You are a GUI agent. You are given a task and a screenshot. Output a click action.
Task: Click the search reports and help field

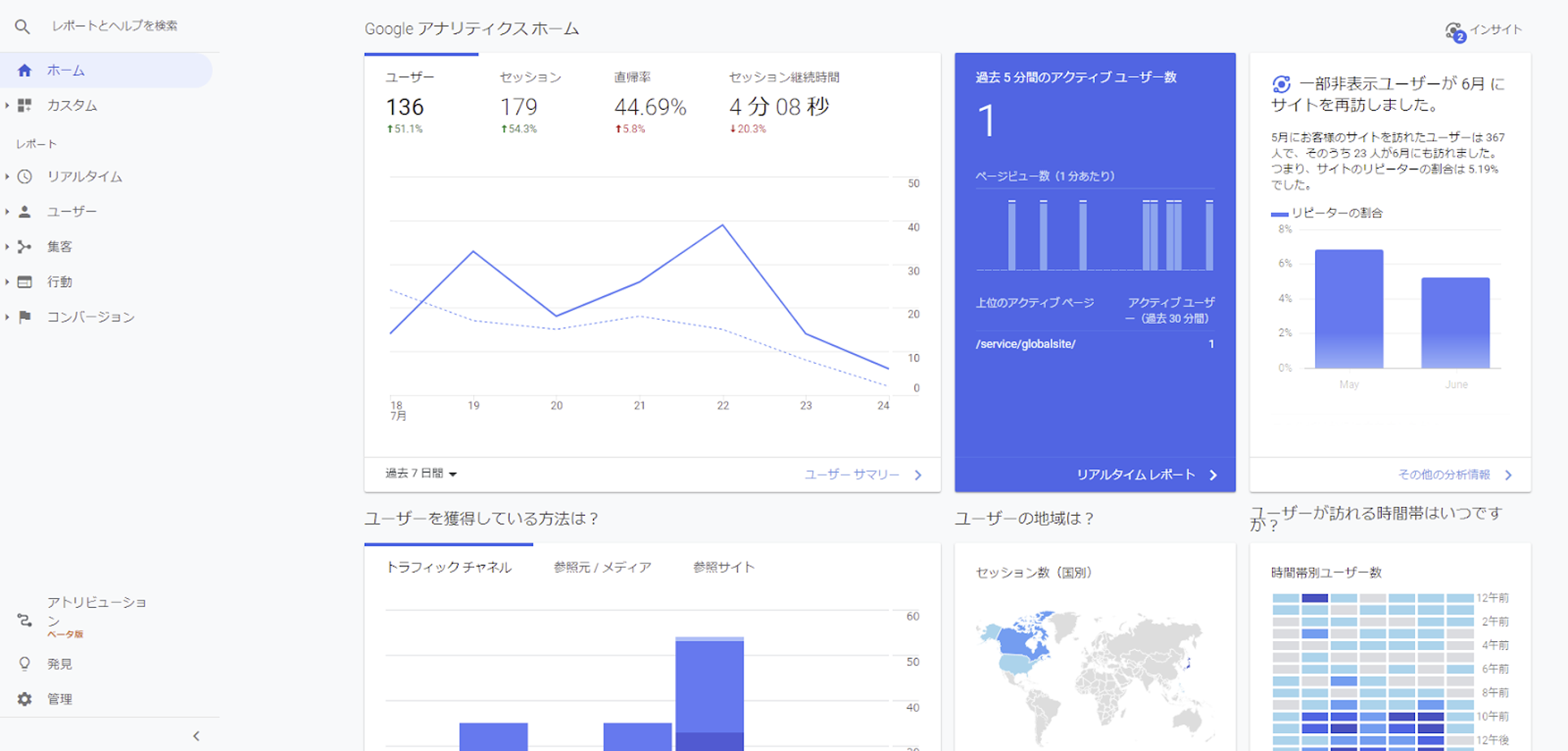[115, 26]
